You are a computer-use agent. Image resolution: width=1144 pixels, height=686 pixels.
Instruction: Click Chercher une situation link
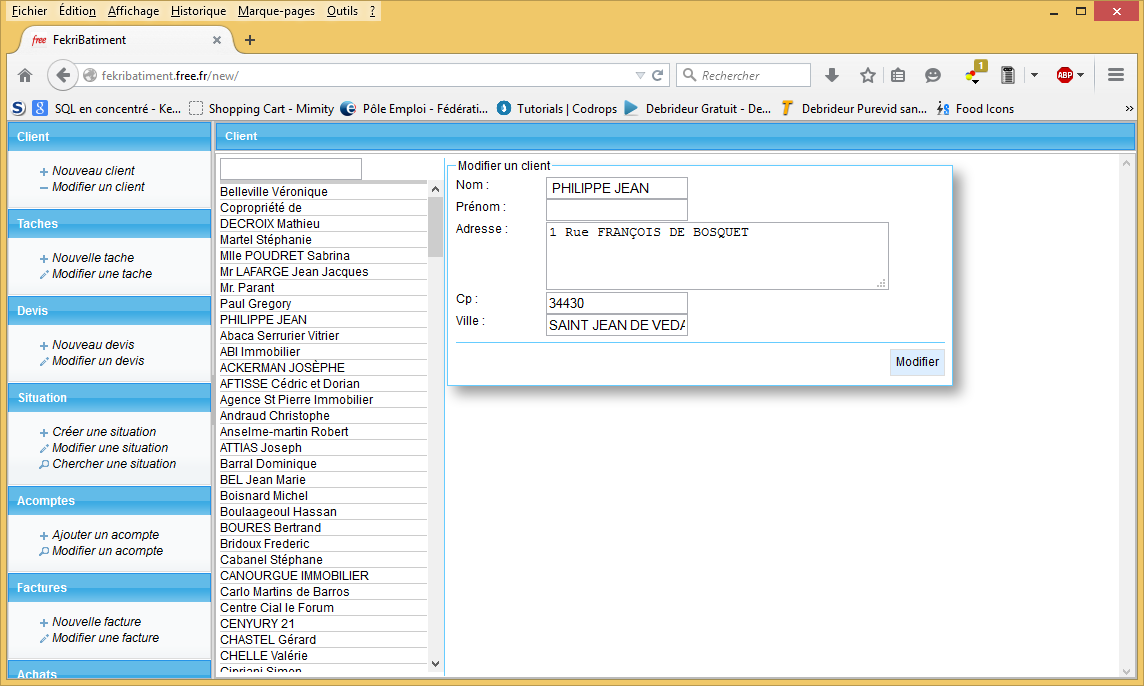click(x=115, y=463)
